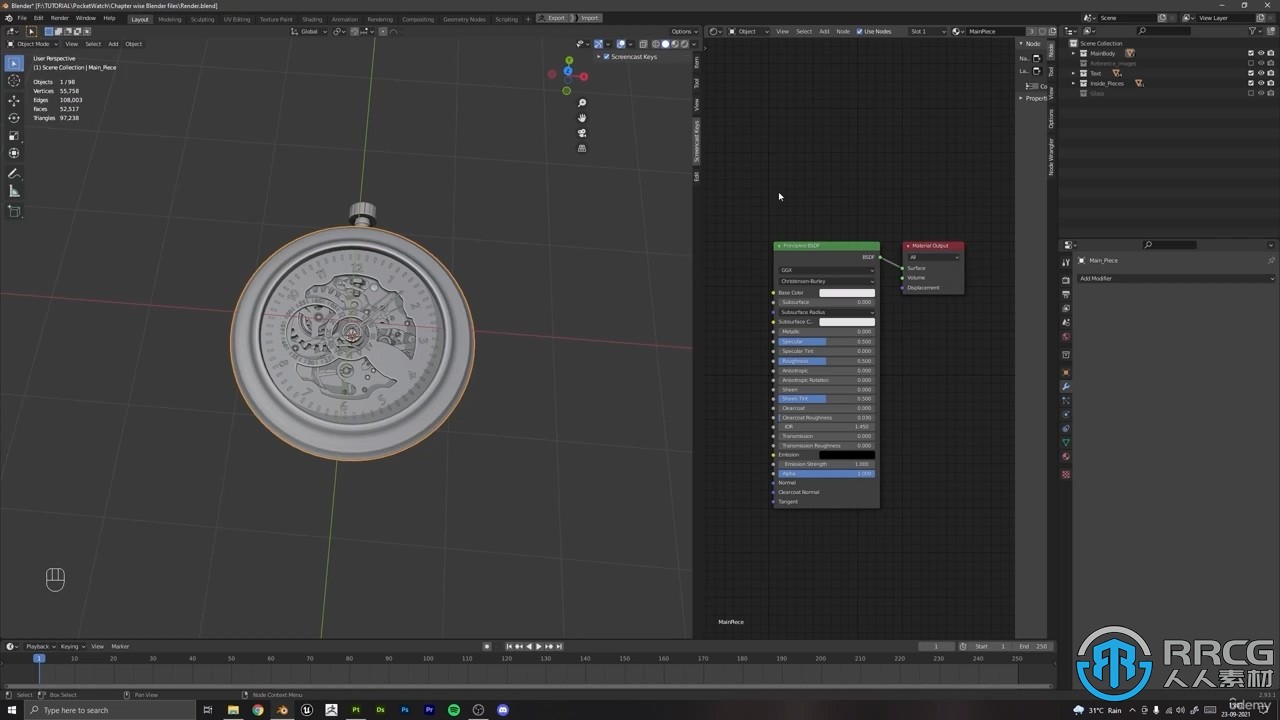Screen dimensions: 1280x720
Task: Open the File menu
Action: coord(22,18)
